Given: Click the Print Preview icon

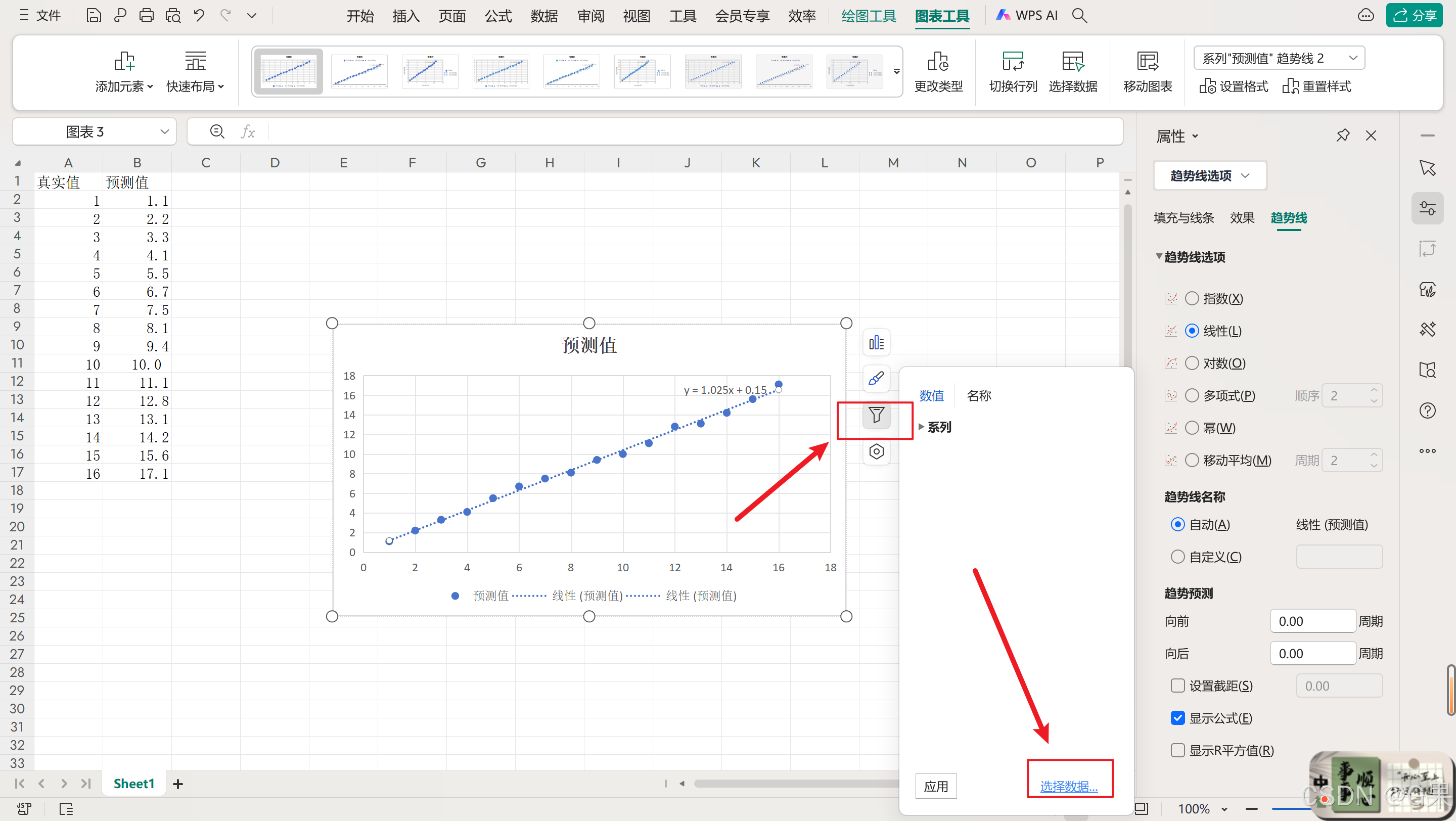Looking at the screenshot, I should 173,15.
